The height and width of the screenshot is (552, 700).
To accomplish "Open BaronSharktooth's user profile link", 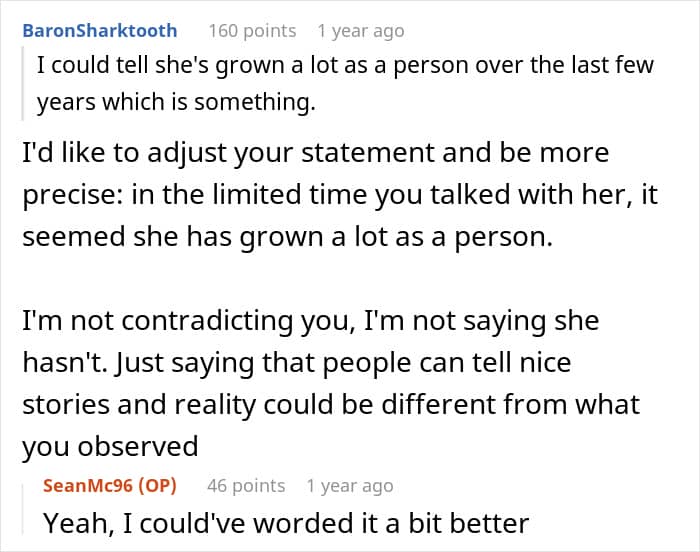I will [x=100, y=31].
